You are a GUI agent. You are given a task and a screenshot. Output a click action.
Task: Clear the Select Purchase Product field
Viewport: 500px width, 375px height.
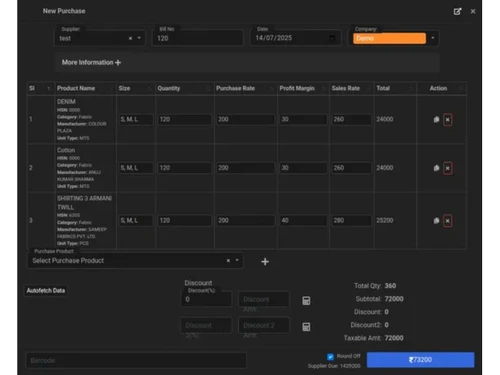coord(228,261)
